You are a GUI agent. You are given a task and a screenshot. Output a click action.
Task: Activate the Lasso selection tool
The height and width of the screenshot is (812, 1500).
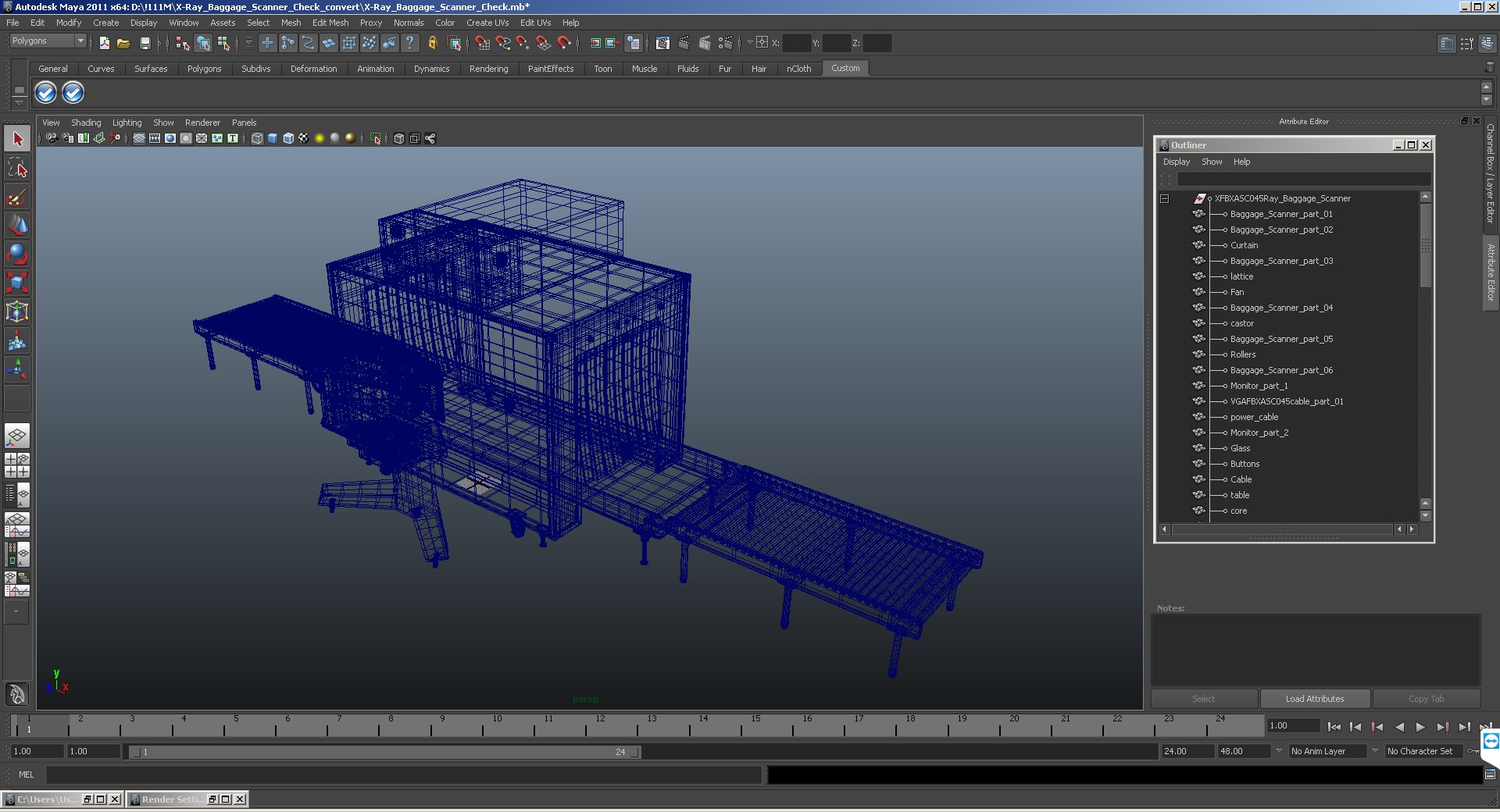pos(17,167)
